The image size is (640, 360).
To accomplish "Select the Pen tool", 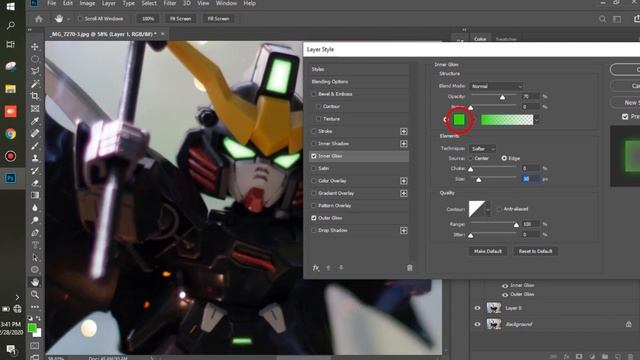I will [35, 233].
